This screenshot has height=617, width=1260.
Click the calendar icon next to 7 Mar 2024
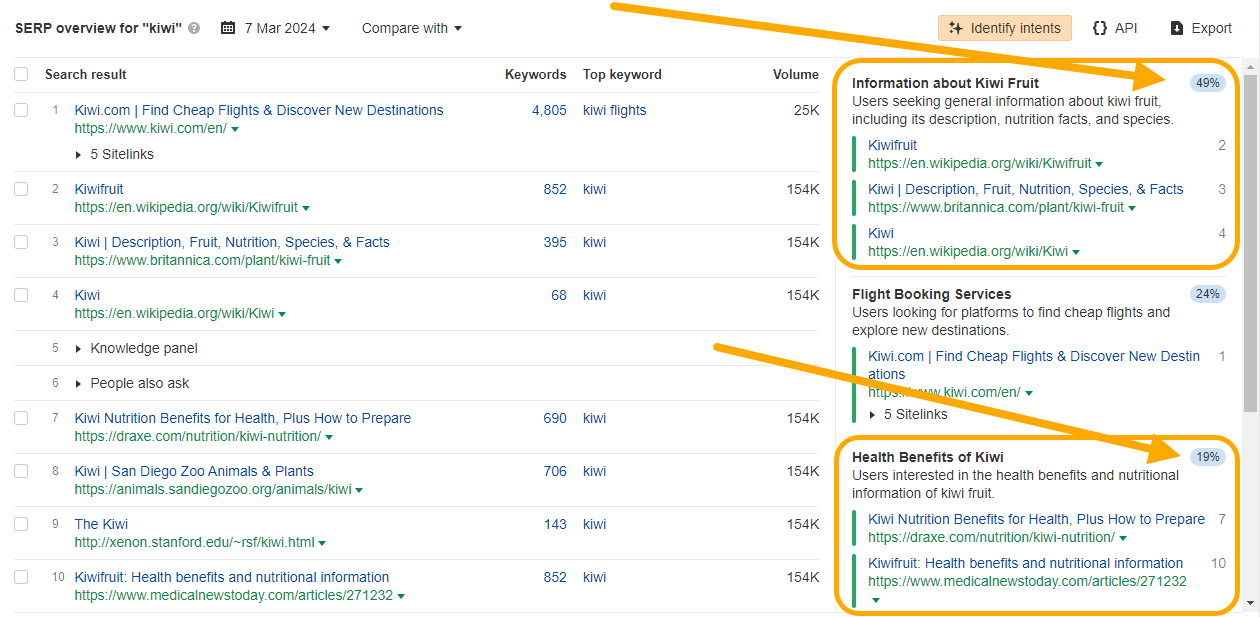click(228, 28)
